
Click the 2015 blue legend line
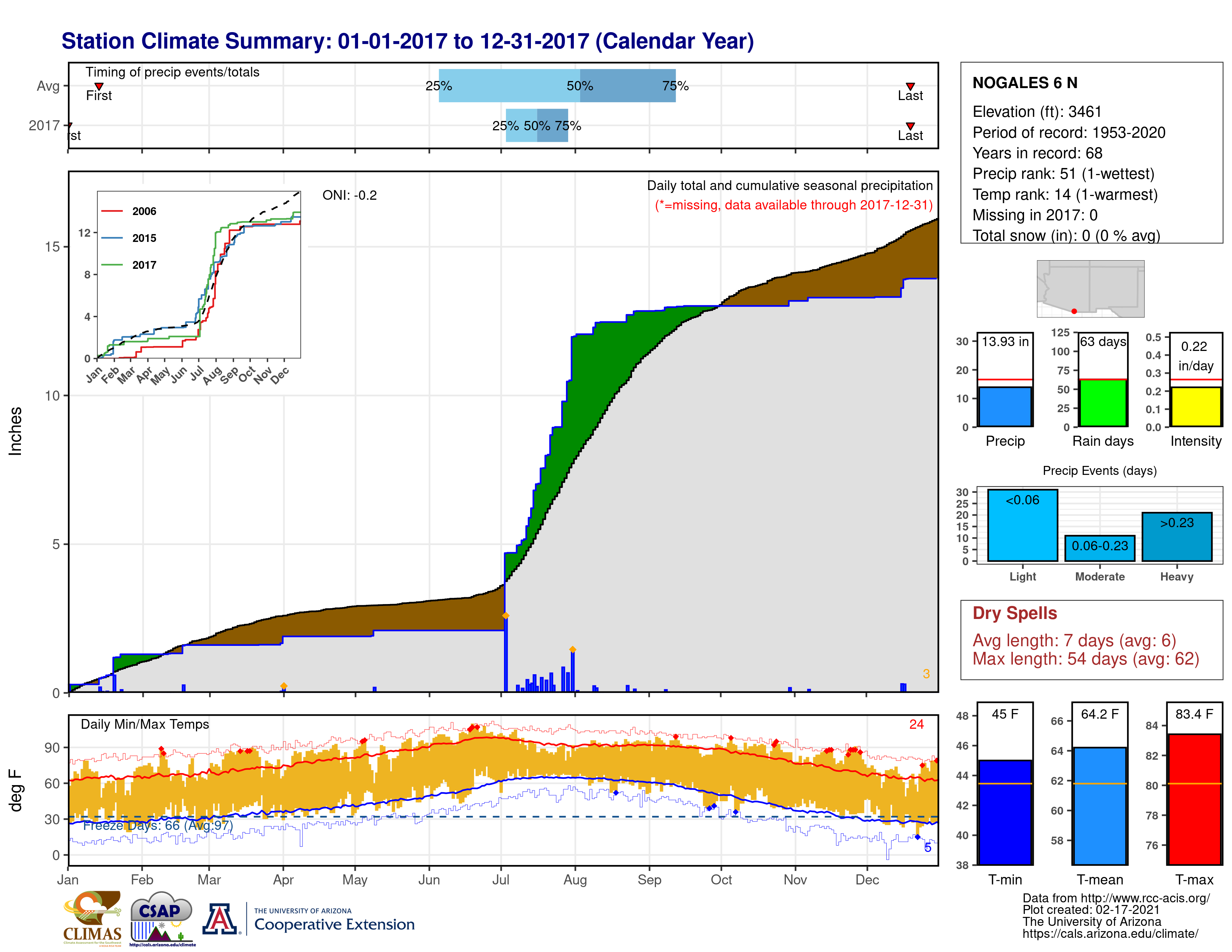(112, 238)
